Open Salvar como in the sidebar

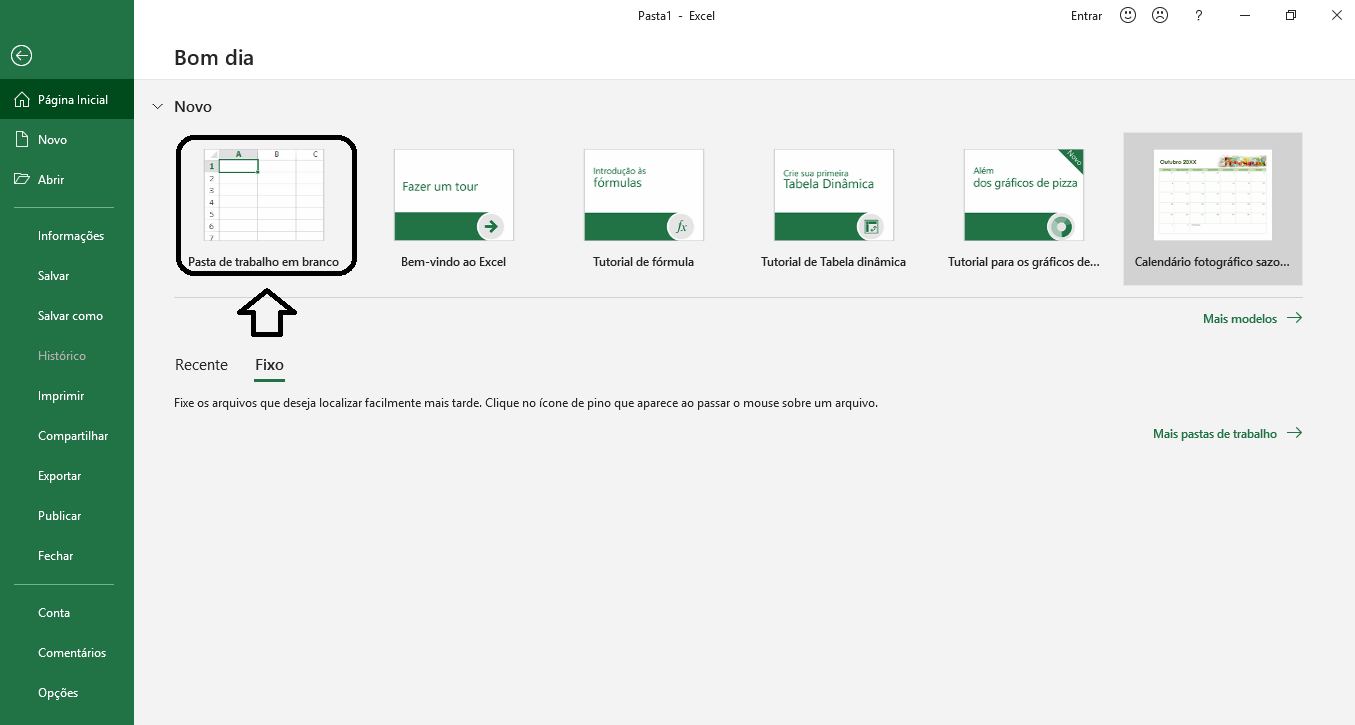coord(70,316)
